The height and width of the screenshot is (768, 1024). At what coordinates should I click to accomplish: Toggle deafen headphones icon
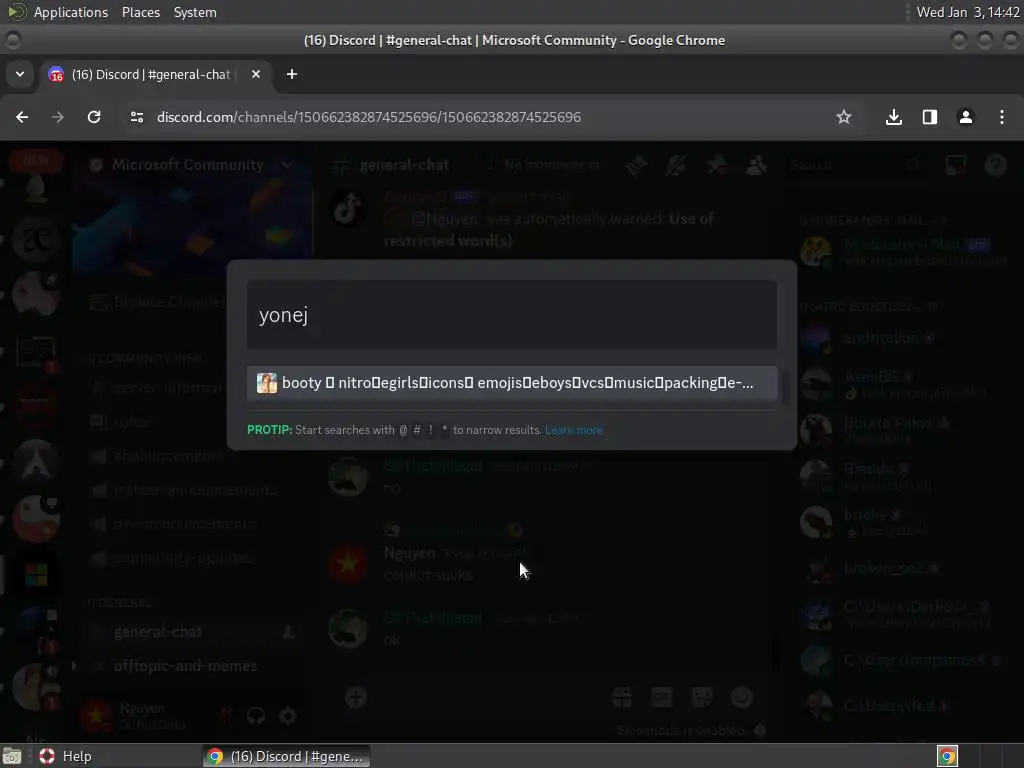point(256,716)
